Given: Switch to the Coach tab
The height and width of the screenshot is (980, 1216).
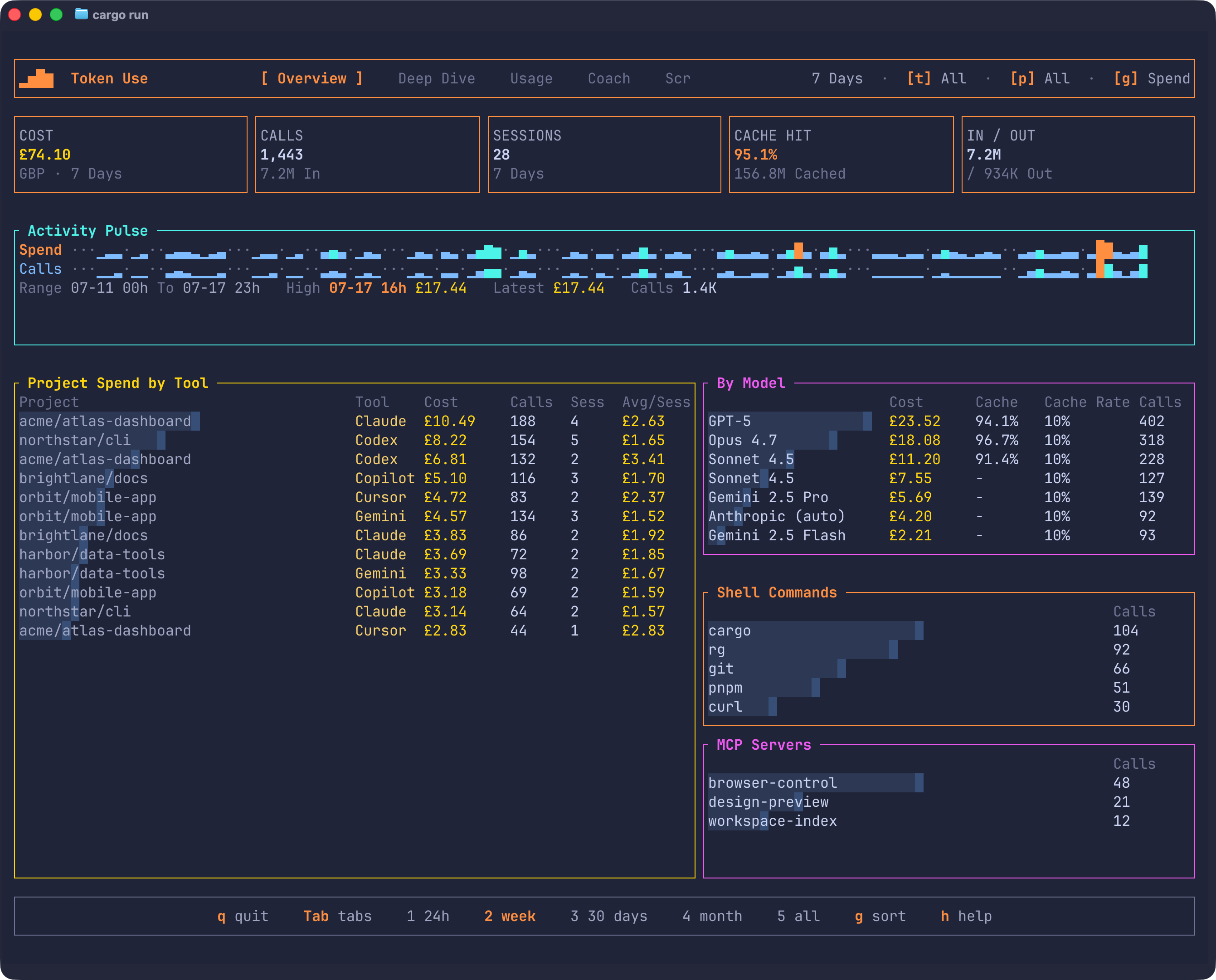Looking at the screenshot, I should pos(608,78).
